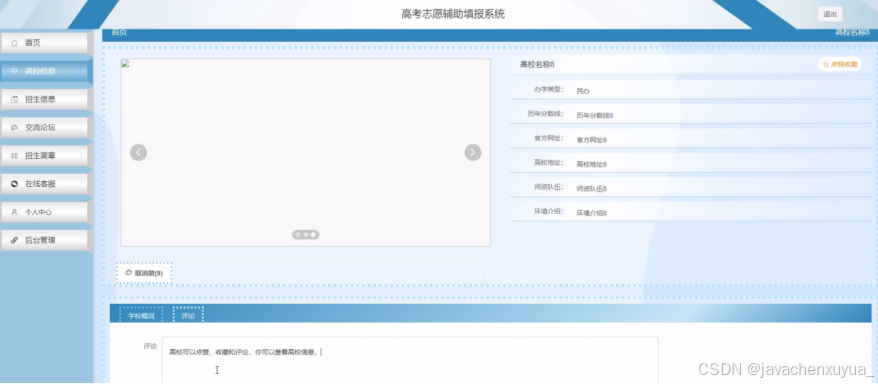Click the flag icon beside 高校信息
The height and width of the screenshot is (384, 878).
pyautogui.click(x=15, y=71)
